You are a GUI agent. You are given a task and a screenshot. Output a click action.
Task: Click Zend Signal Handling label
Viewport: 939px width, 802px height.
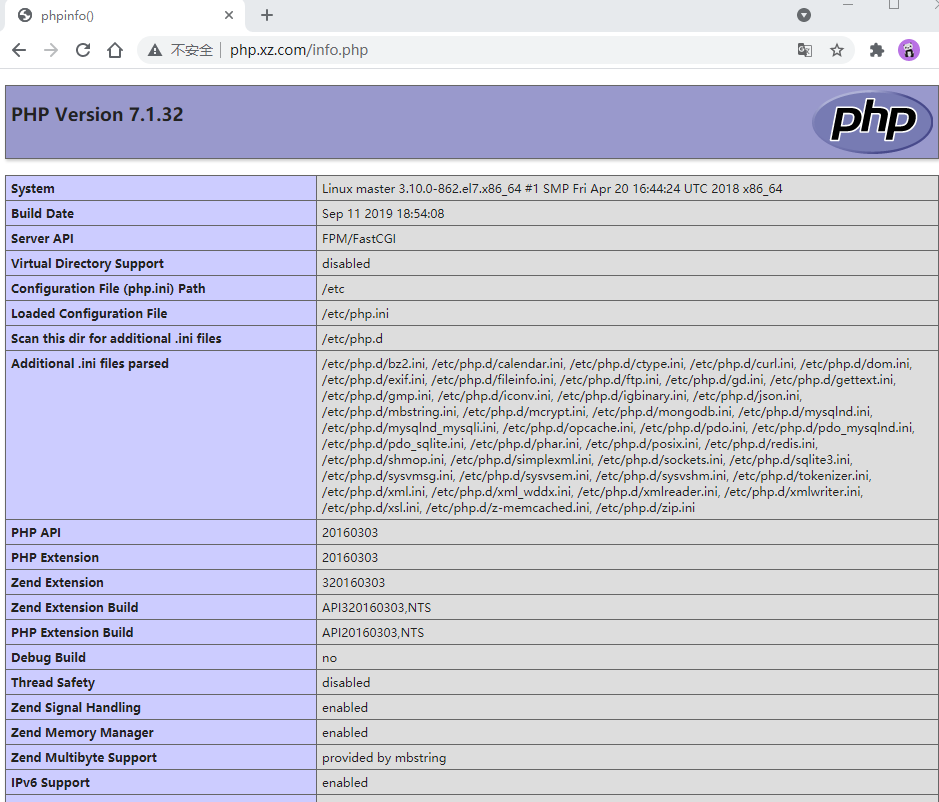click(76, 708)
